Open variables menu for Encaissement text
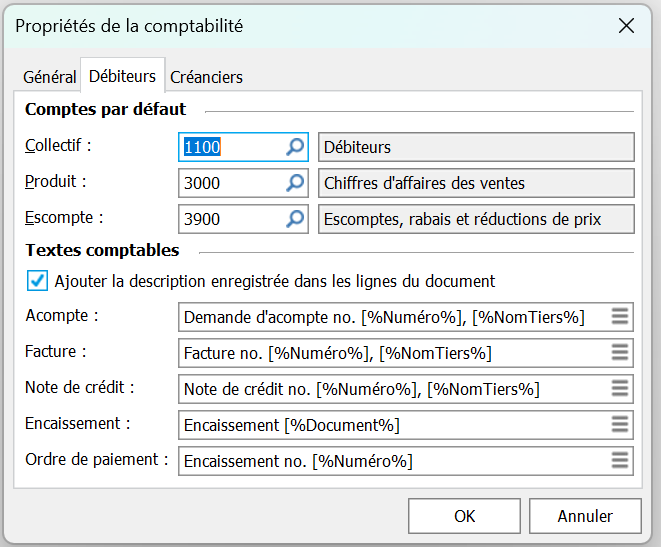Image resolution: width=661 pixels, height=547 pixels. click(x=620, y=425)
